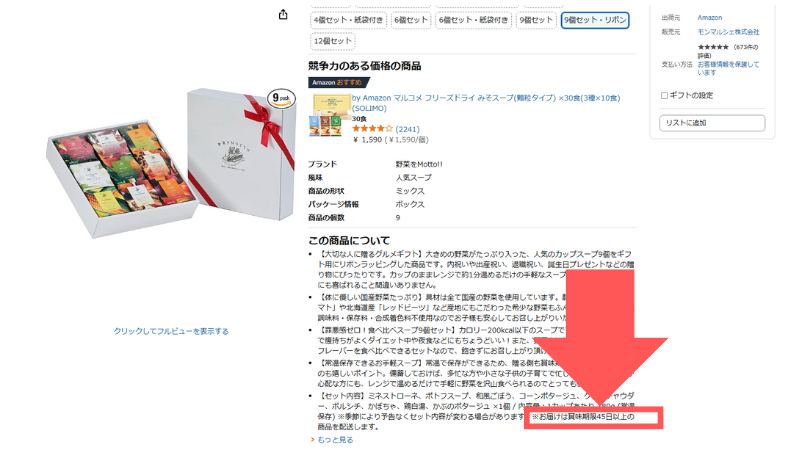Select the 6個セット・紙袋付き option
This screenshot has height=457, width=812.
473,20
